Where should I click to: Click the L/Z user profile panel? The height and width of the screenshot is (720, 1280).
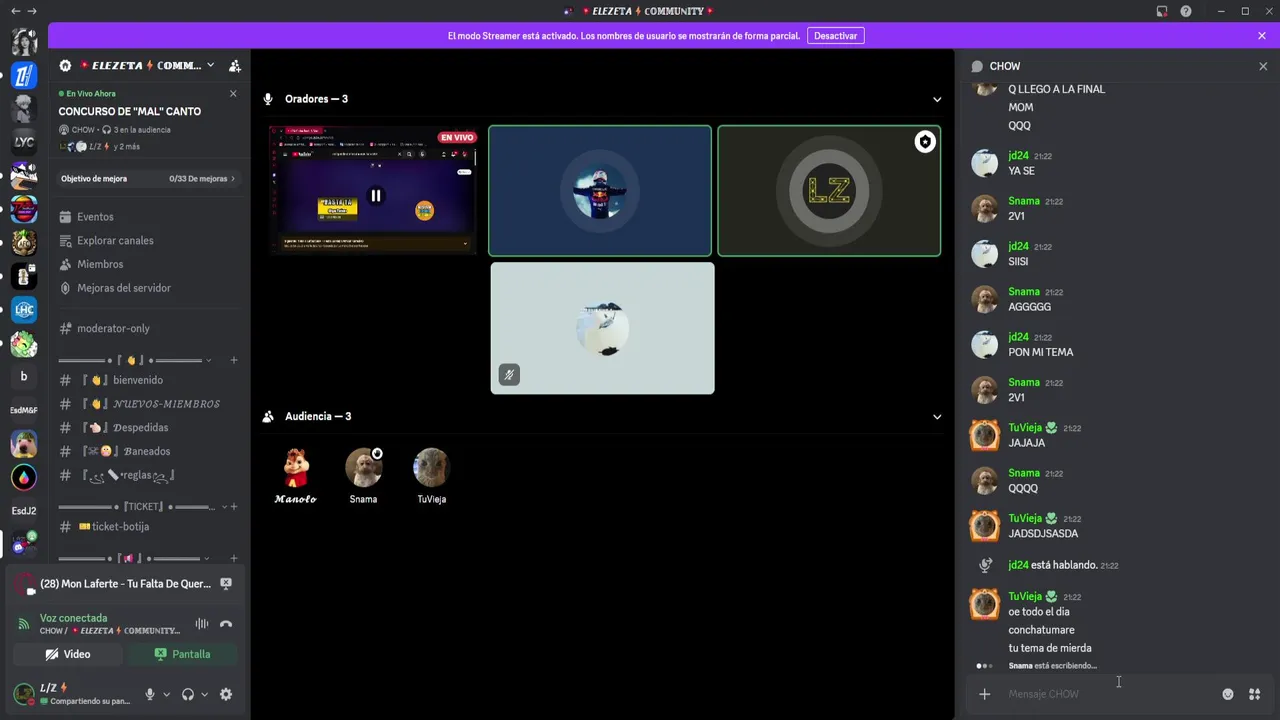(72, 694)
